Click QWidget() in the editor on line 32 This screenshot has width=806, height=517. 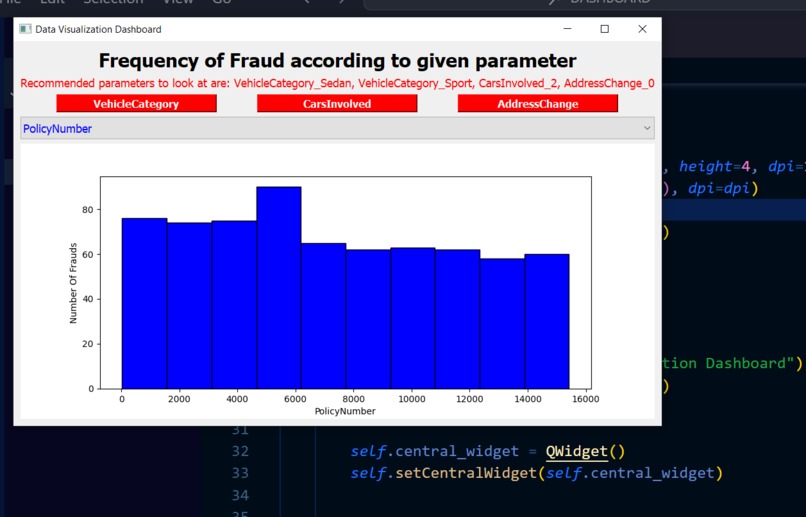click(585, 451)
